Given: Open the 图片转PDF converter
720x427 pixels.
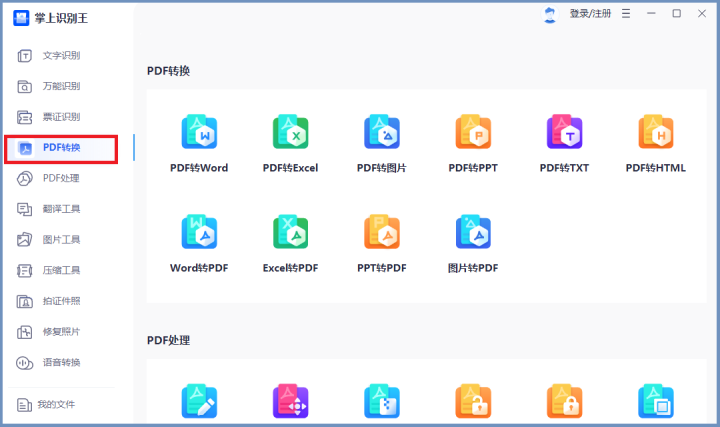Looking at the screenshot, I should [473, 243].
